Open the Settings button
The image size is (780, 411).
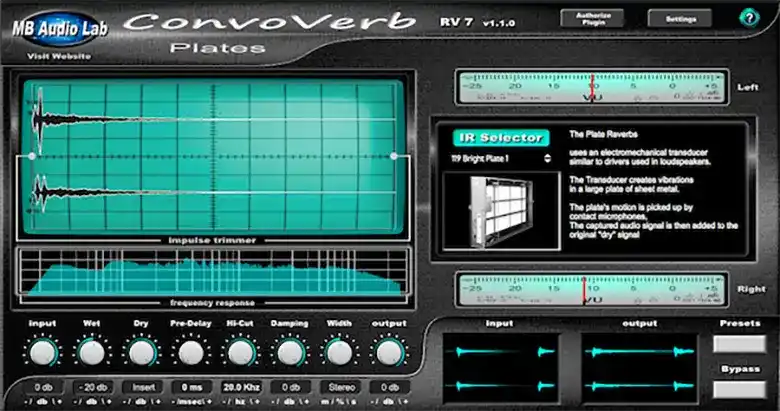coord(680,19)
